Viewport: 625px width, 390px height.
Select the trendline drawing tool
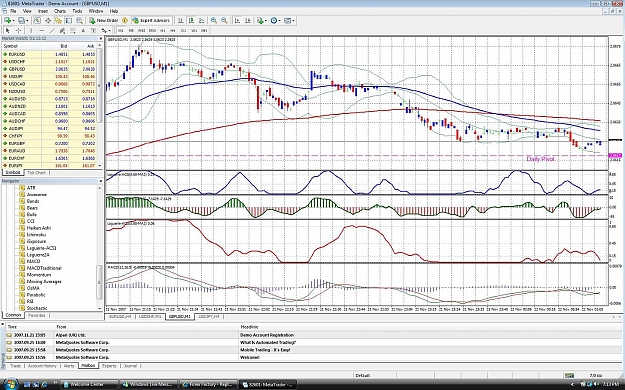pyautogui.click(x=52, y=30)
